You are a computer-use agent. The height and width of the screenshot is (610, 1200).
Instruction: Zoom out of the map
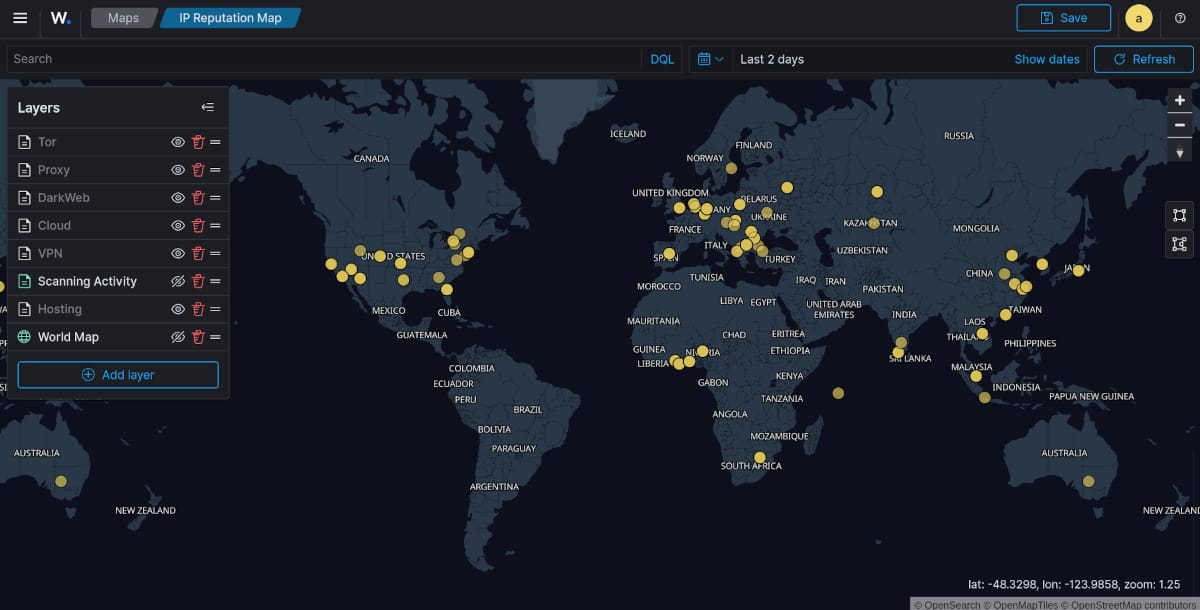pyautogui.click(x=1180, y=125)
